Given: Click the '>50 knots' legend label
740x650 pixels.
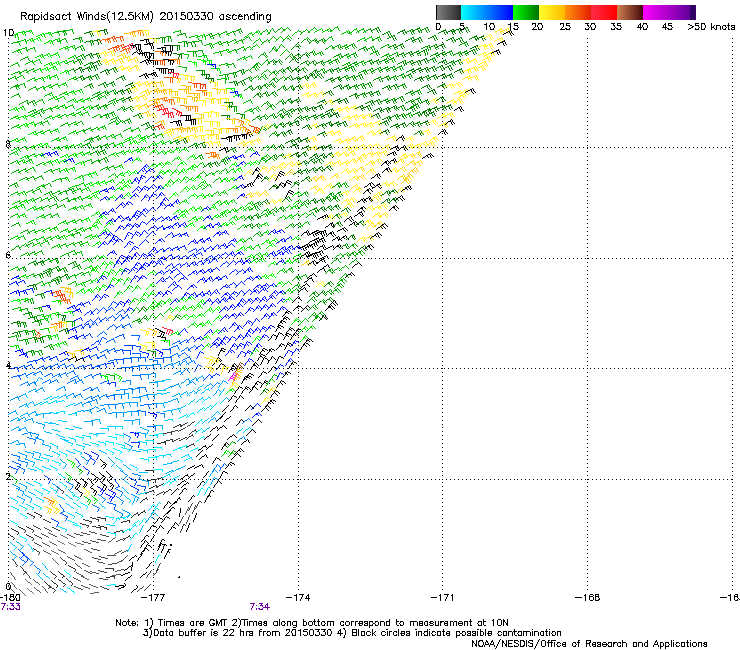Looking at the screenshot, I should click(711, 27).
